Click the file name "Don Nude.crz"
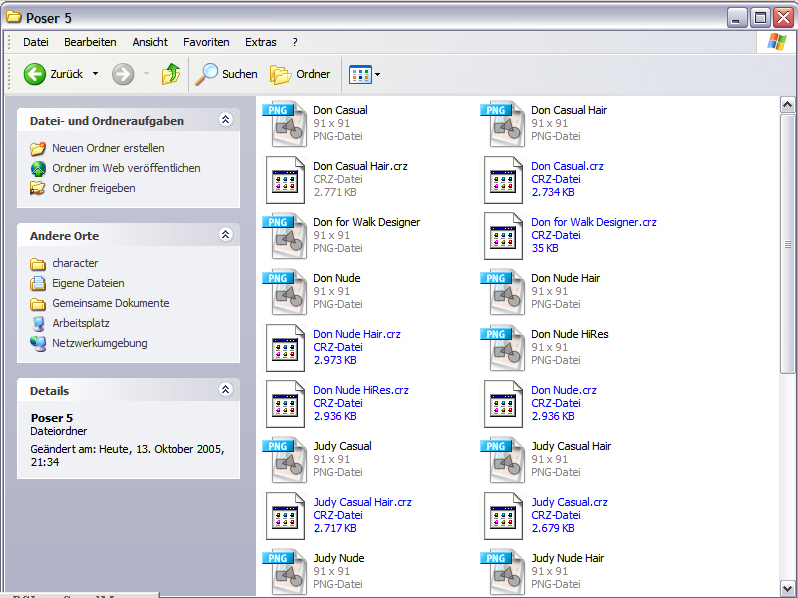 point(564,390)
